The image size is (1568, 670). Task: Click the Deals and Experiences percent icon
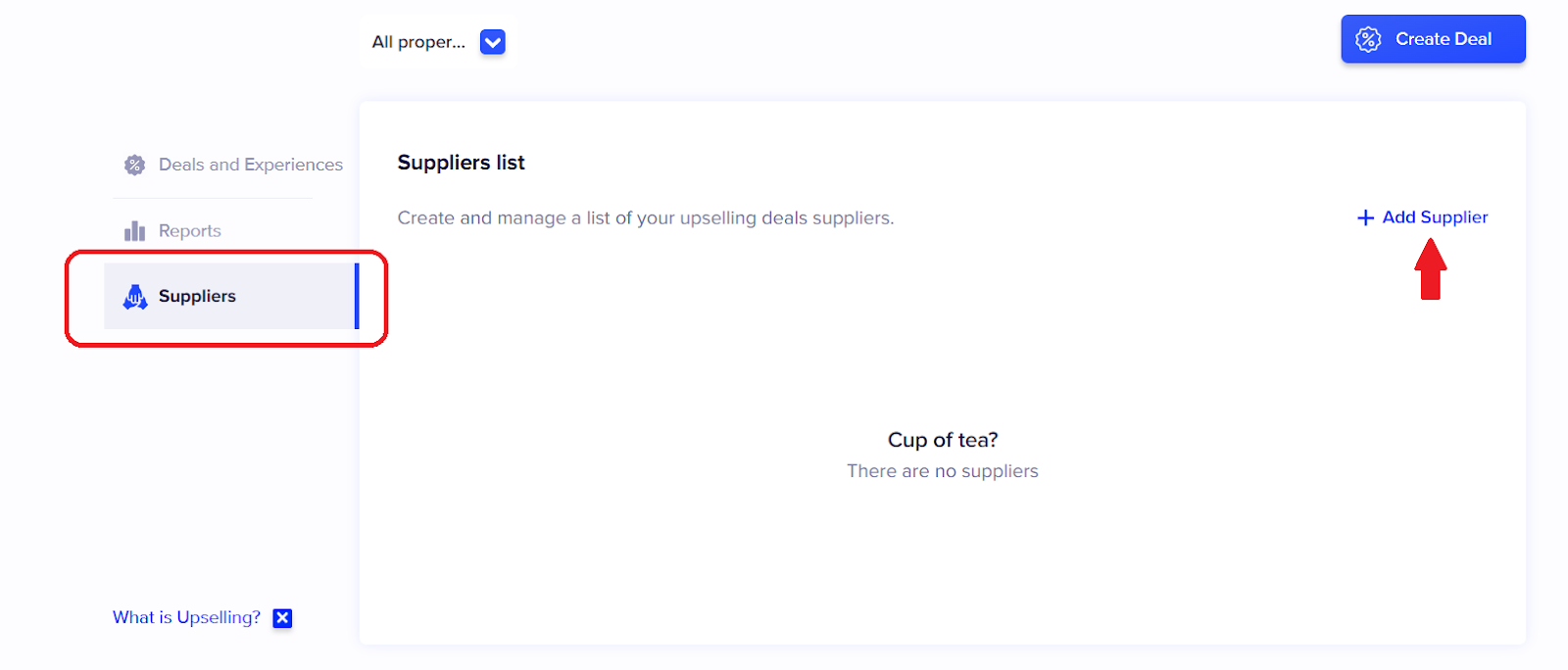(x=134, y=165)
